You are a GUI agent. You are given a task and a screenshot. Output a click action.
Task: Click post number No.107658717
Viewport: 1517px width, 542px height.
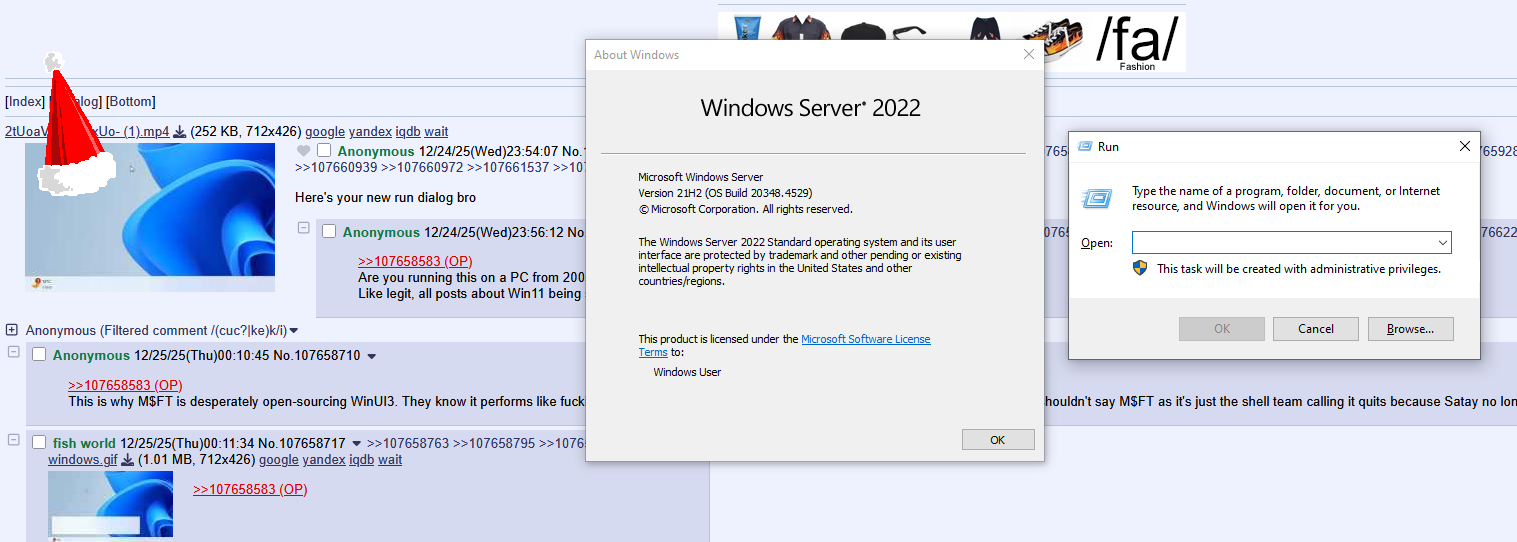302,443
